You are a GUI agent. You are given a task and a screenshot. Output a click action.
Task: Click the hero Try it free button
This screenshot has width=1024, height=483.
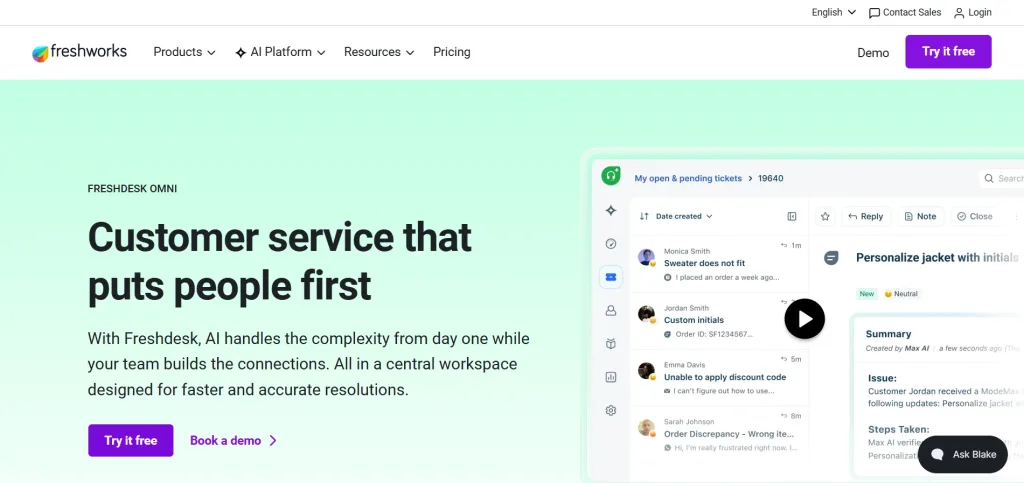click(131, 441)
